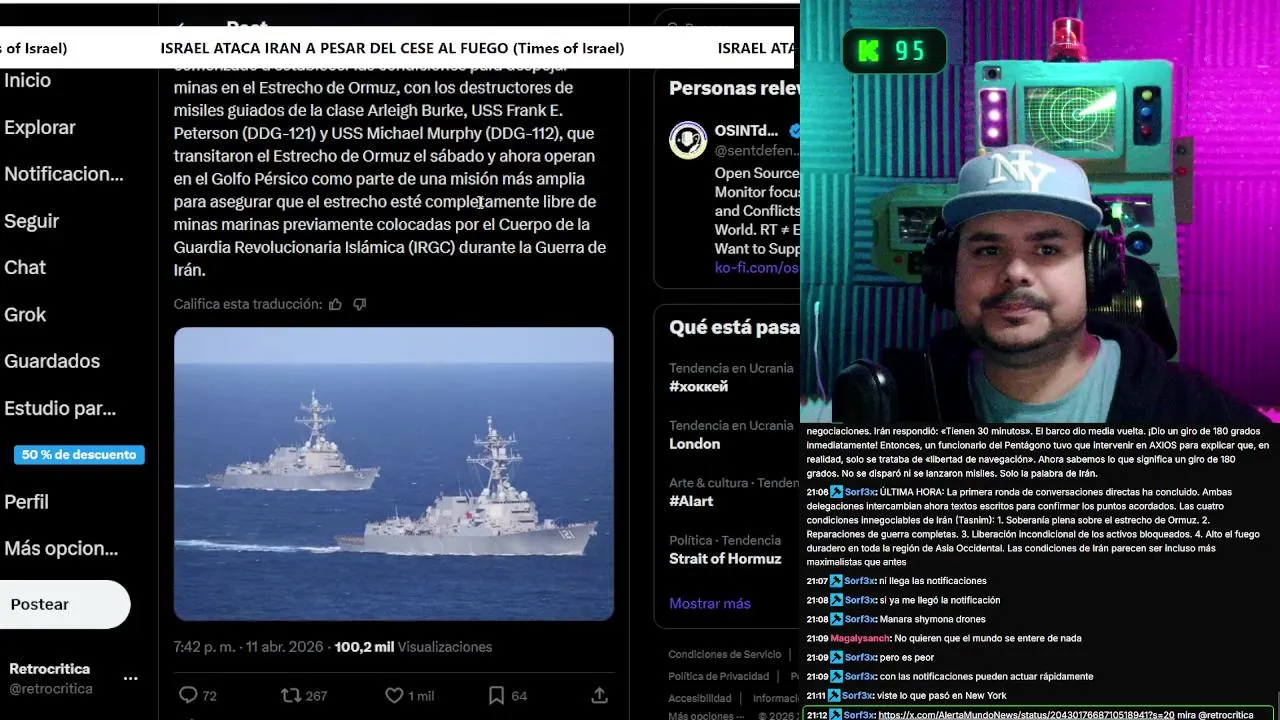Share the post via the share icon
1280x720 pixels.
pyautogui.click(x=599, y=695)
